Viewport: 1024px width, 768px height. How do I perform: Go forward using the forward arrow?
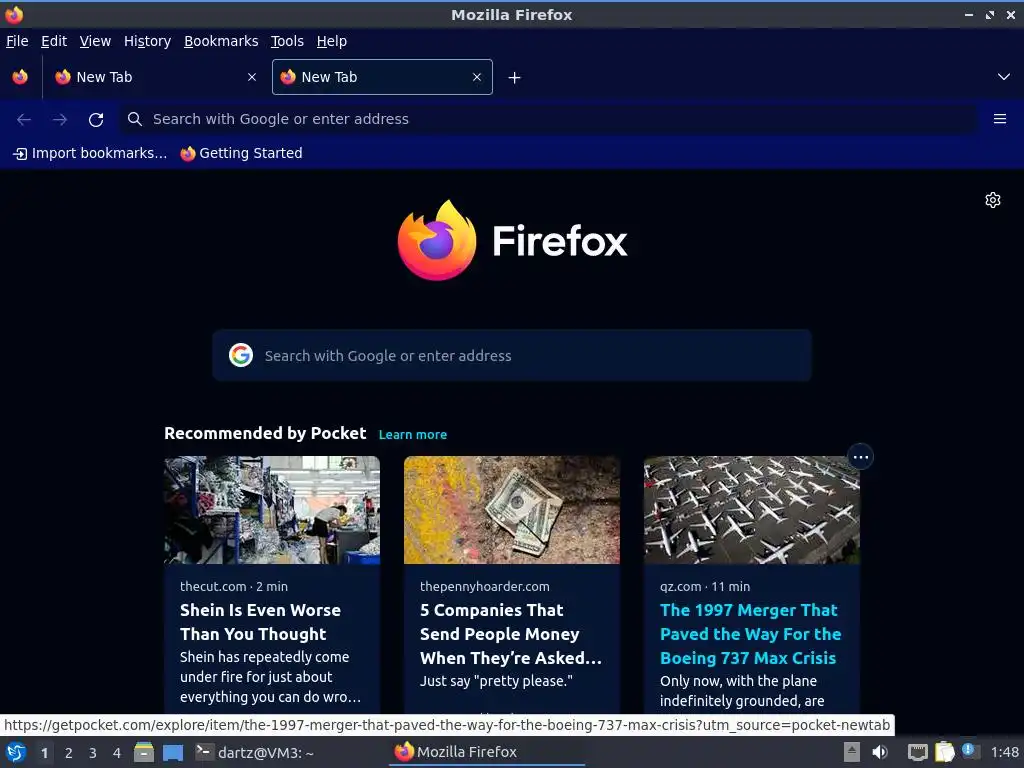60,120
